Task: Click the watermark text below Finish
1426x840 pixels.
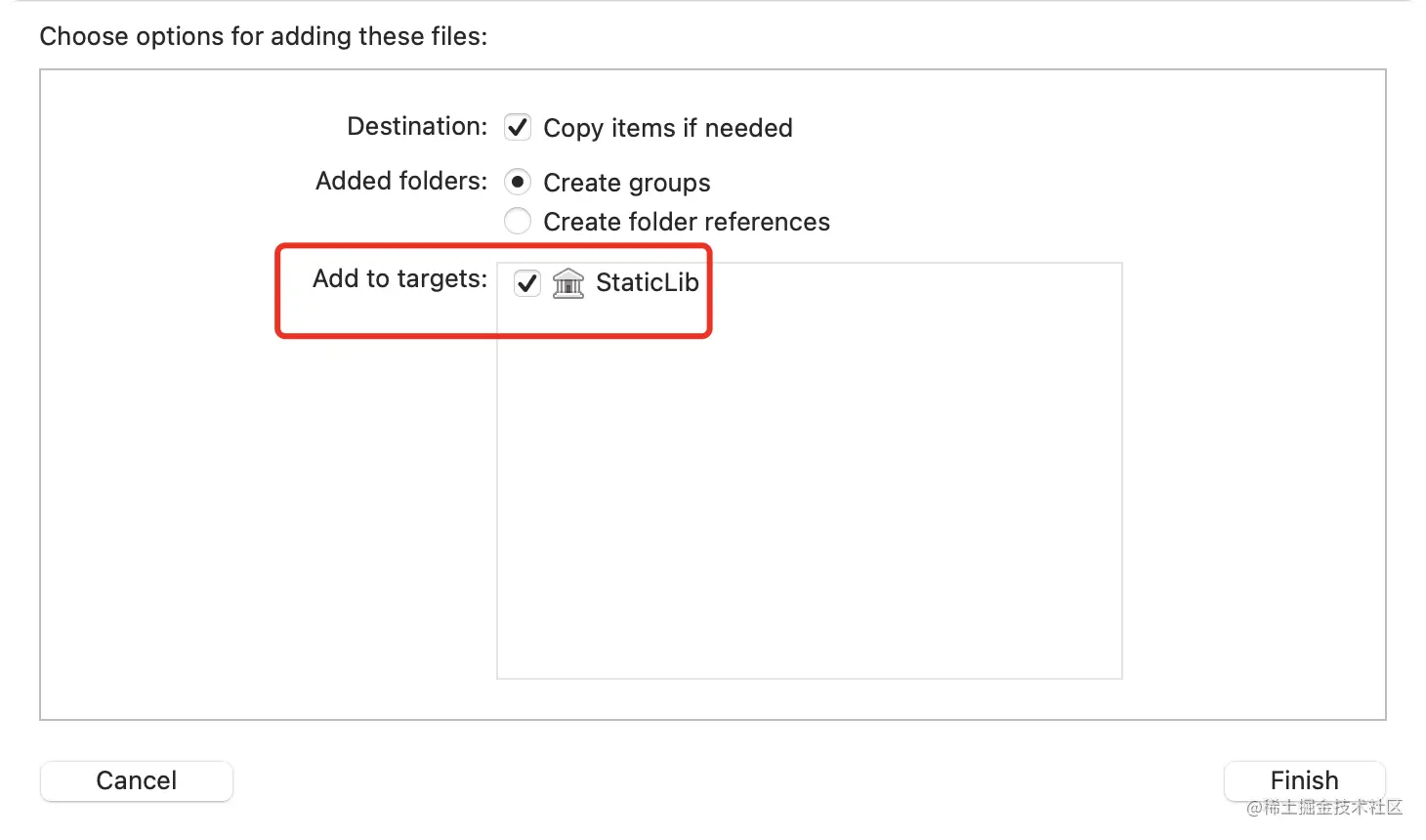Action: tap(1324, 808)
